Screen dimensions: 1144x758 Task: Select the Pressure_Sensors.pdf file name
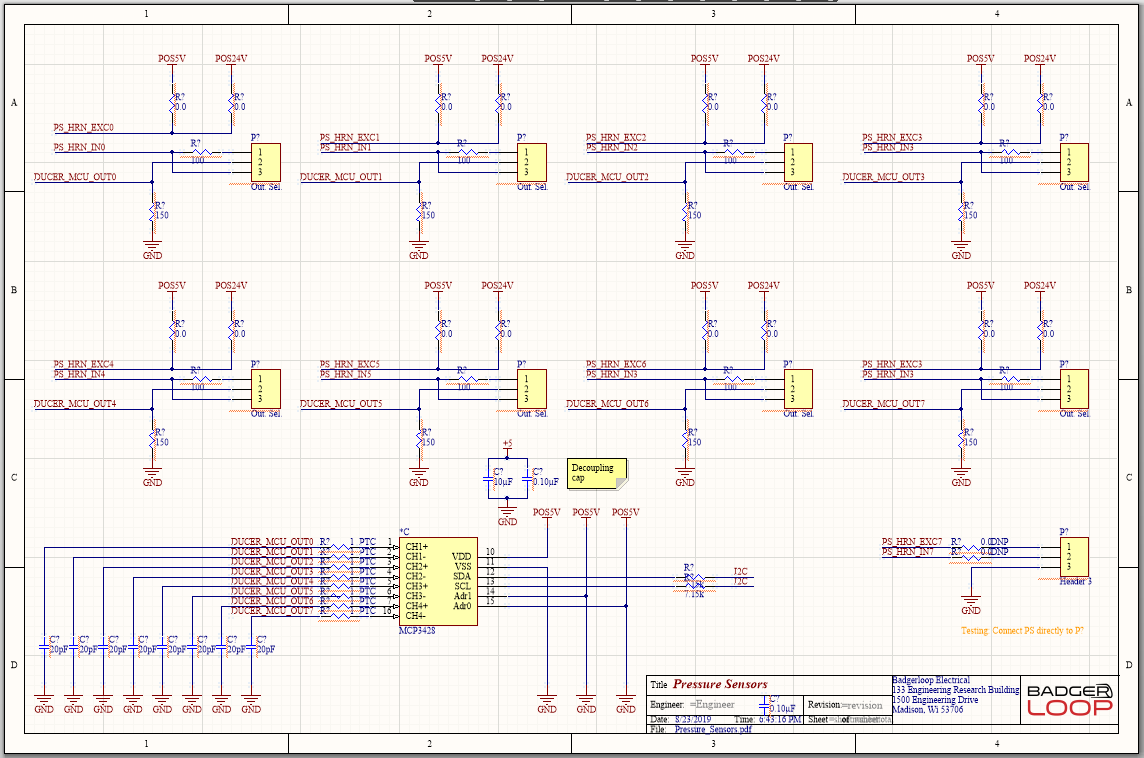click(713, 729)
